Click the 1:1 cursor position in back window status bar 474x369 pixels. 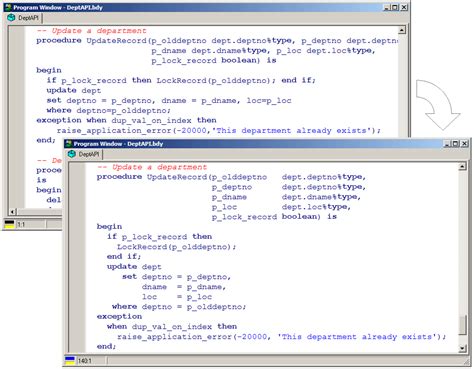(21, 225)
